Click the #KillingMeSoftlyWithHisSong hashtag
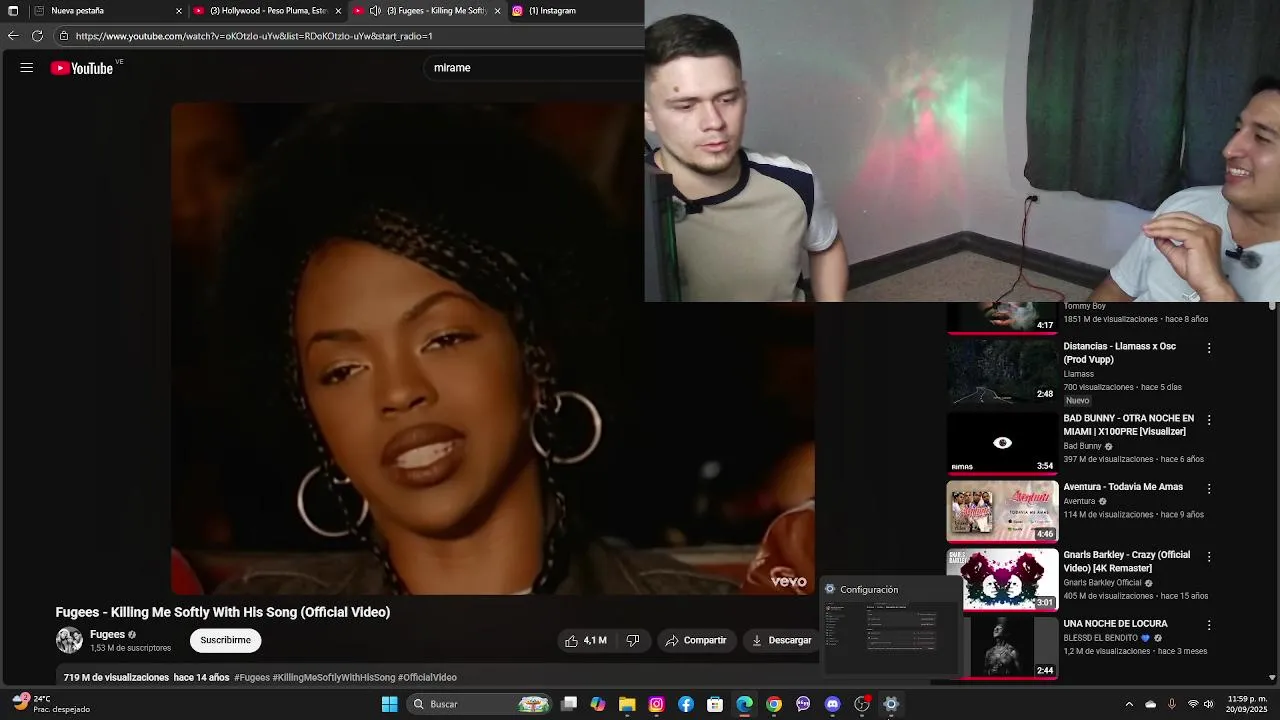1280x720 pixels. [x=334, y=677]
